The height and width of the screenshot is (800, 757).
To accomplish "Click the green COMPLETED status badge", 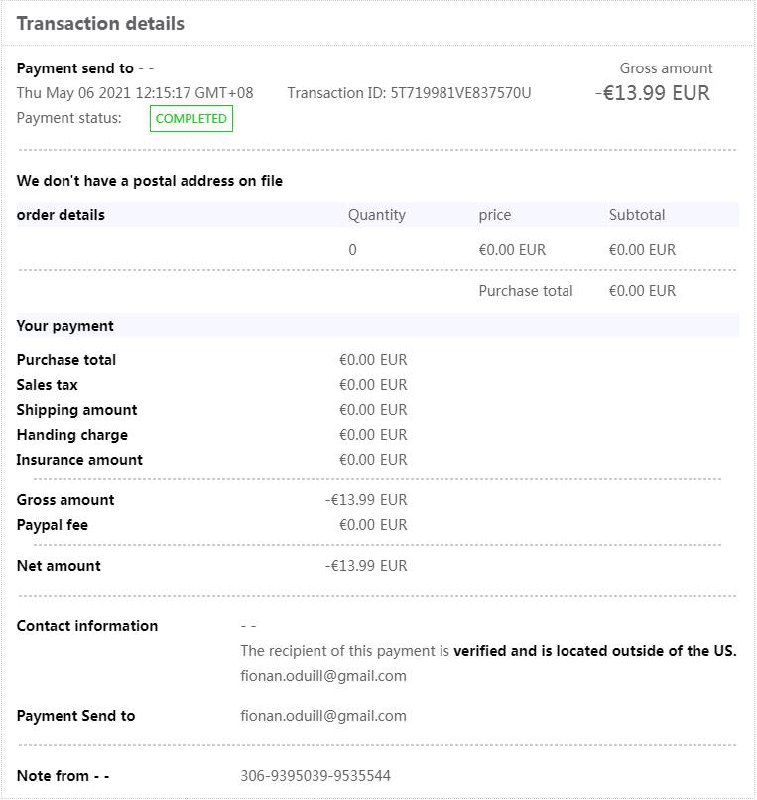I will point(191,119).
